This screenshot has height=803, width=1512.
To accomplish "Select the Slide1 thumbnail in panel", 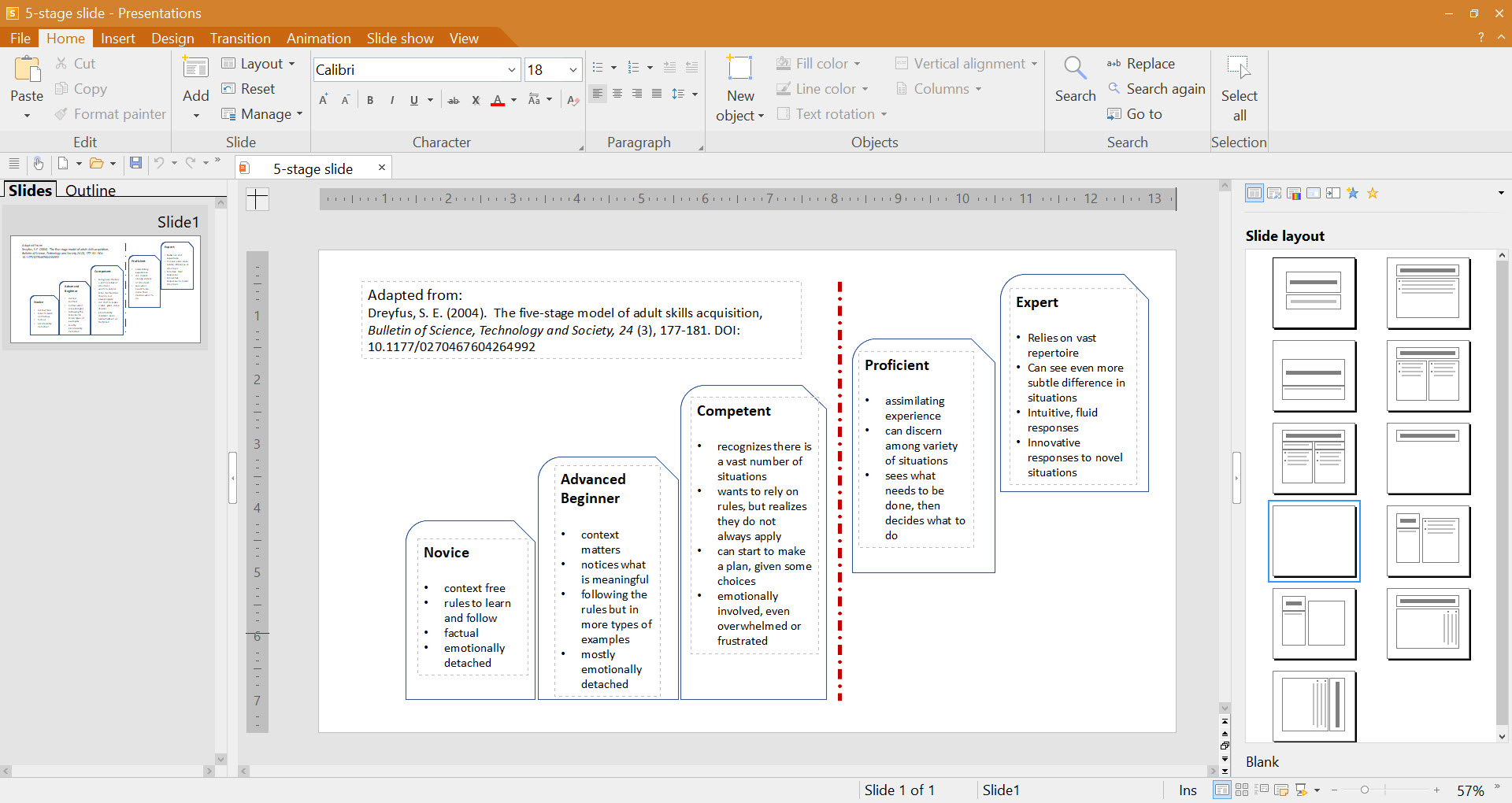I will pos(106,289).
